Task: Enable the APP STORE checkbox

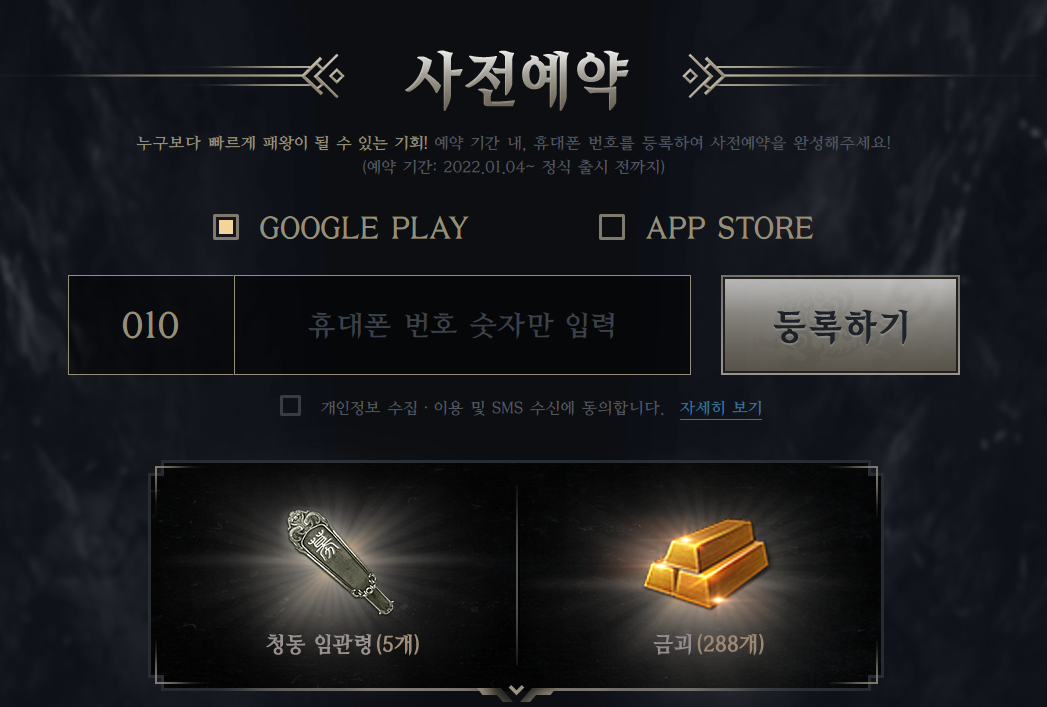Action: coord(612,227)
